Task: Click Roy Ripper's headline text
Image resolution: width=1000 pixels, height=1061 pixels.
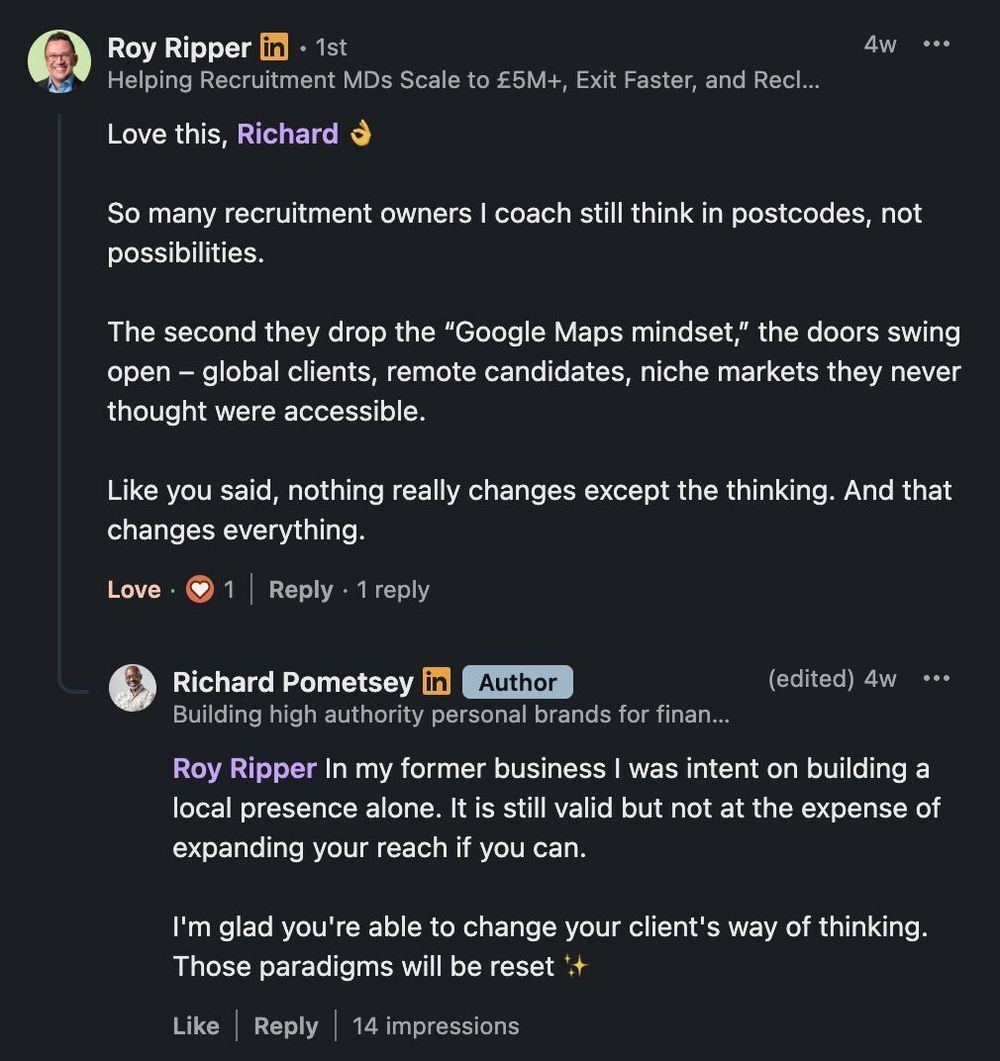Action: [463, 81]
